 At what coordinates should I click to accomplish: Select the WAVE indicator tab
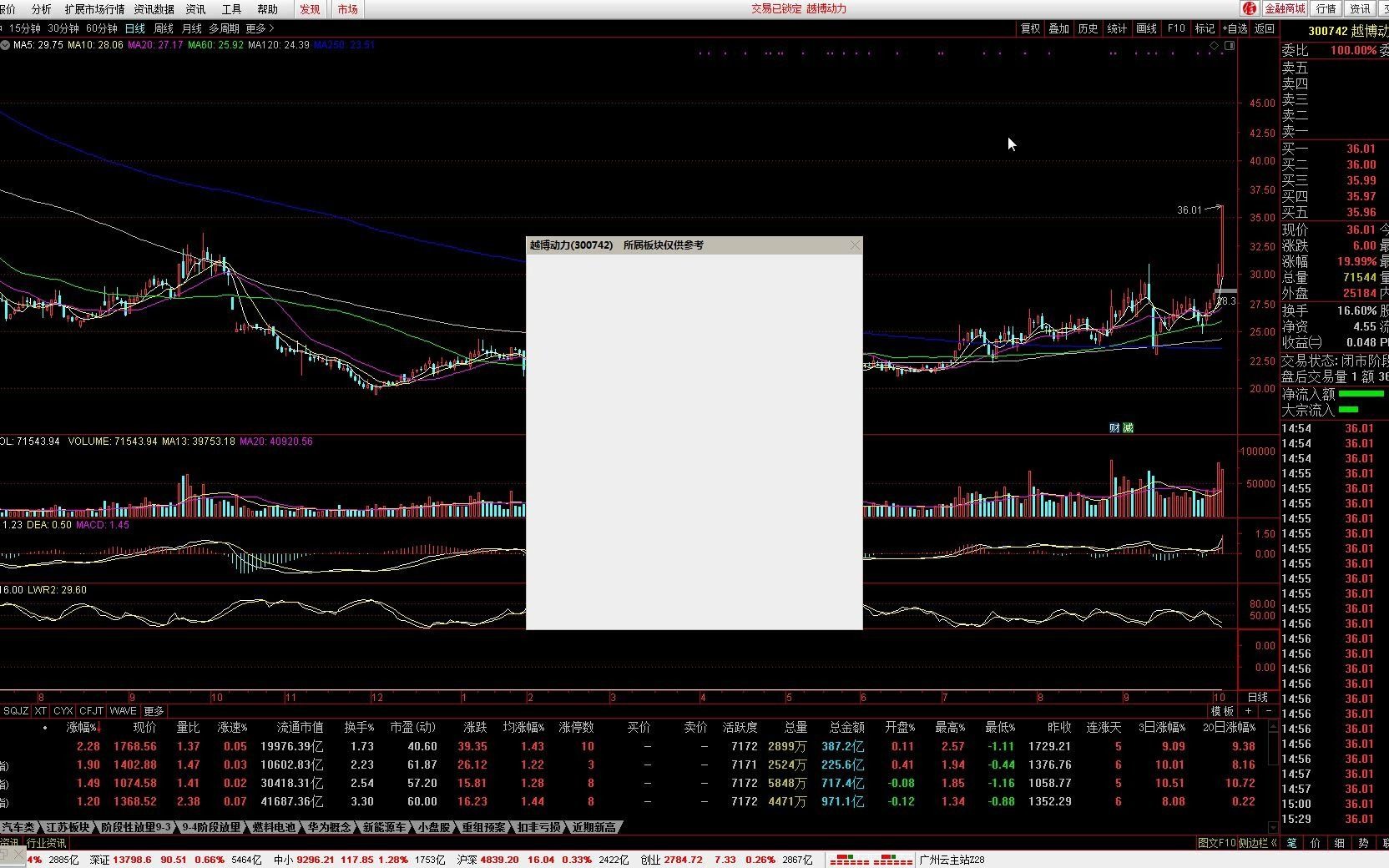point(123,711)
